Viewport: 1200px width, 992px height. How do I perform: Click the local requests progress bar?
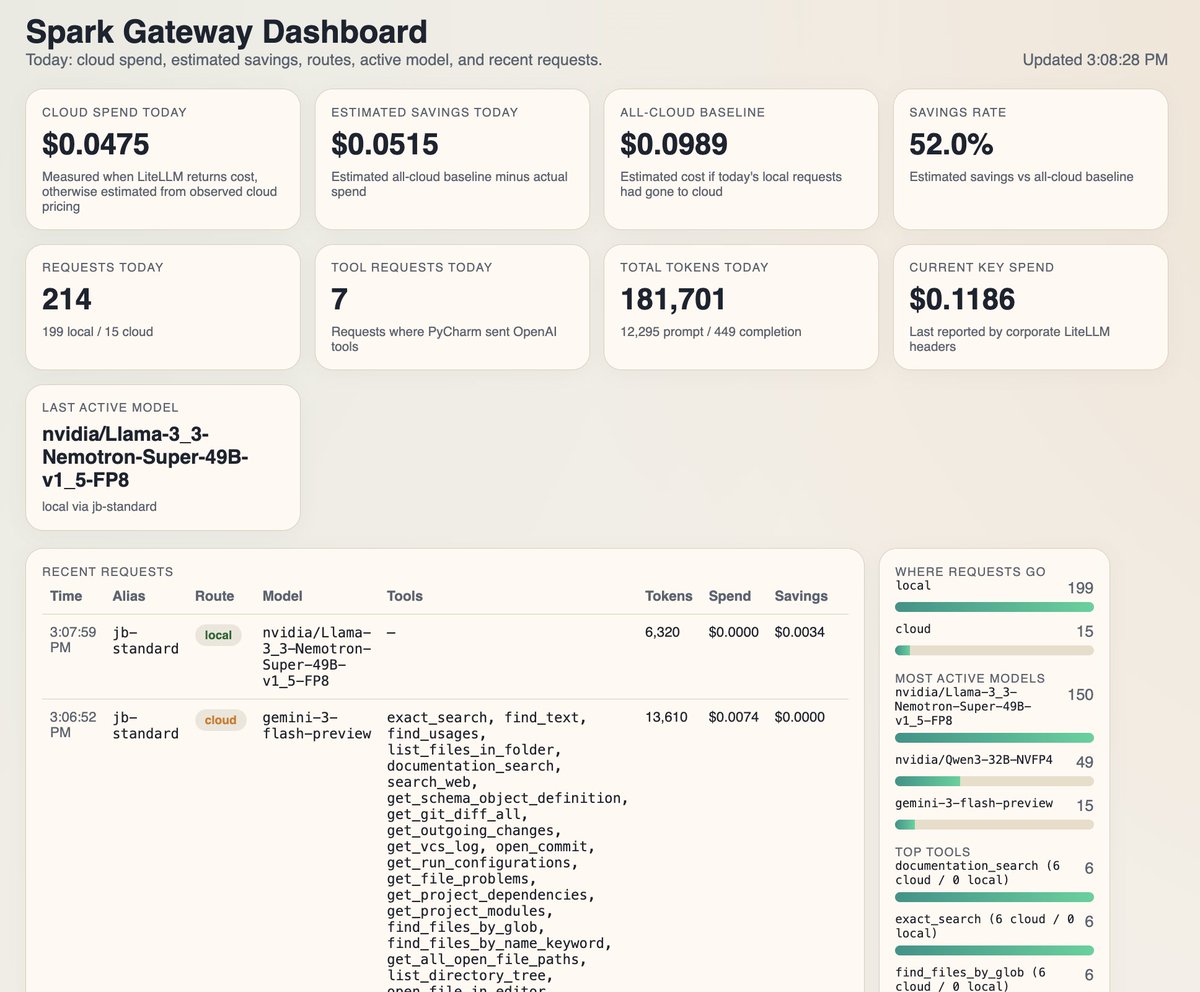pyautogui.click(x=994, y=607)
